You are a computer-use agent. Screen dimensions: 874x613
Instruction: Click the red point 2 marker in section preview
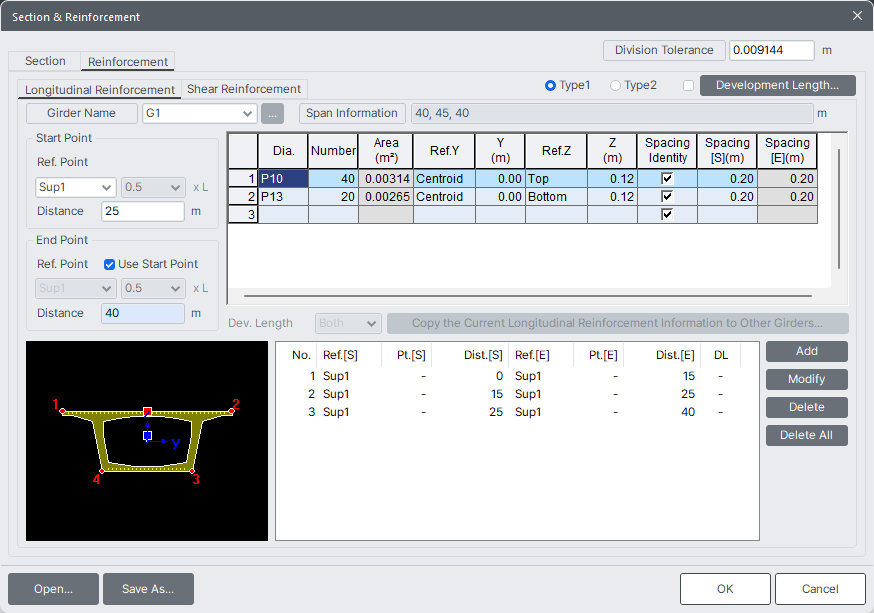(x=231, y=410)
